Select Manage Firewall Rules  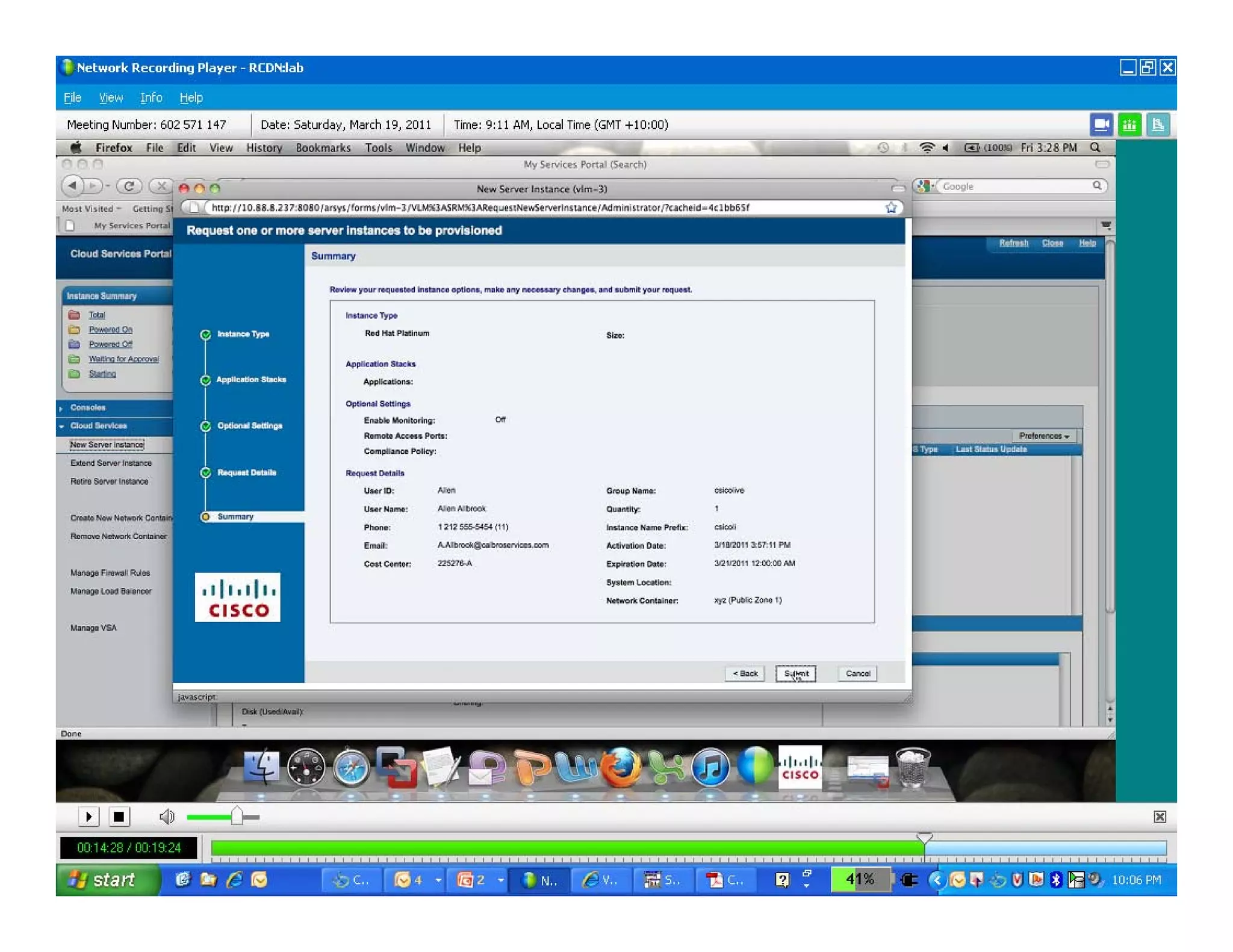110,573
